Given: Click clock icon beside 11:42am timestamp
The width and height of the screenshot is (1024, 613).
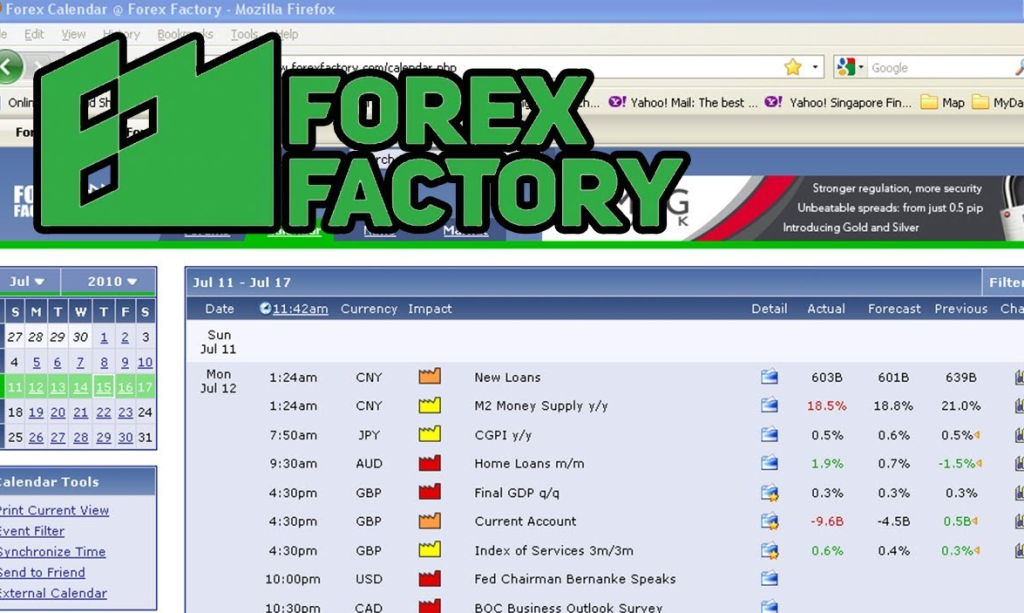Looking at the screenshot, I should click(x=264, y=308).
